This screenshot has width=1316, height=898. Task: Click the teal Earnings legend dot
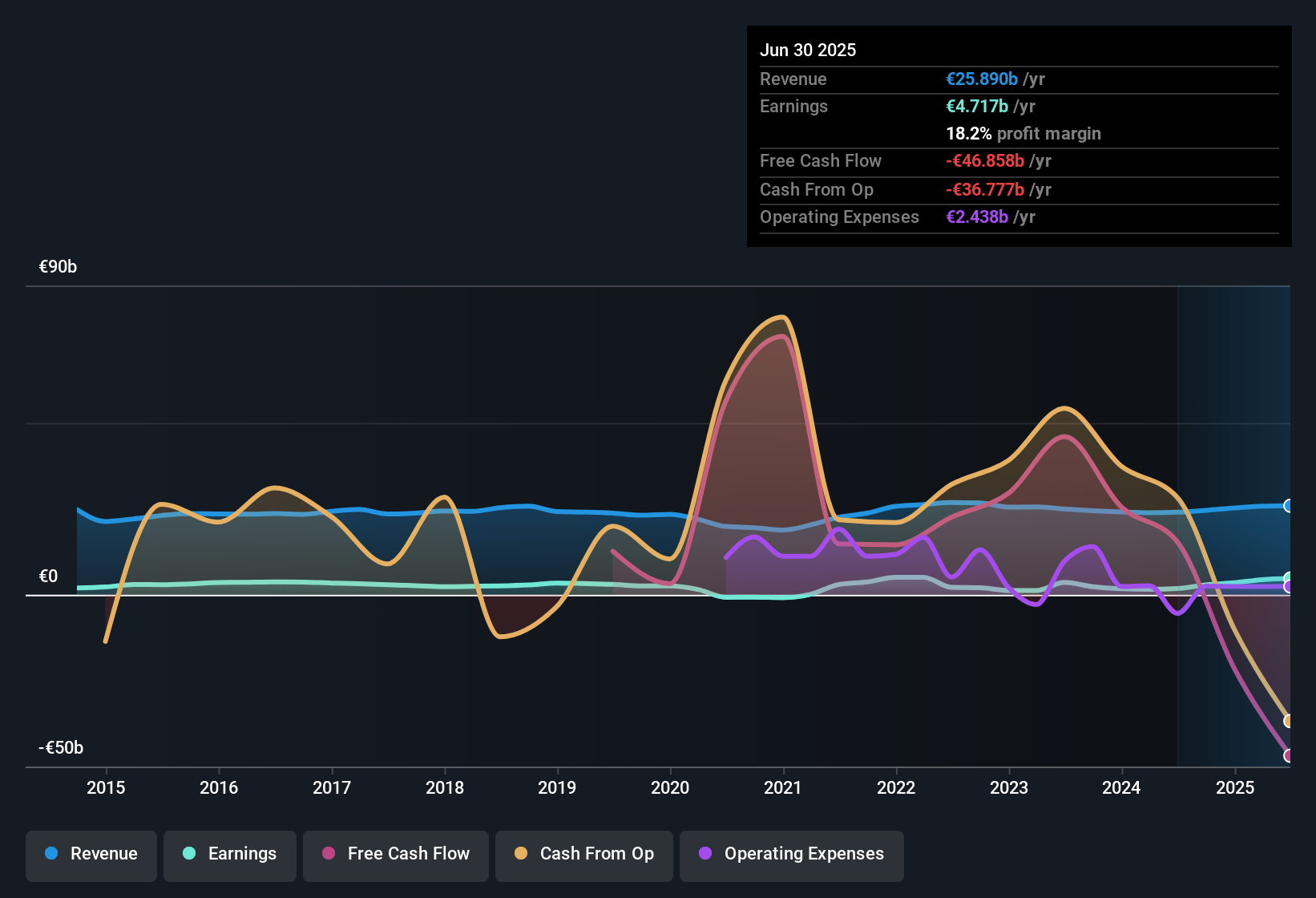pos(189,854)
